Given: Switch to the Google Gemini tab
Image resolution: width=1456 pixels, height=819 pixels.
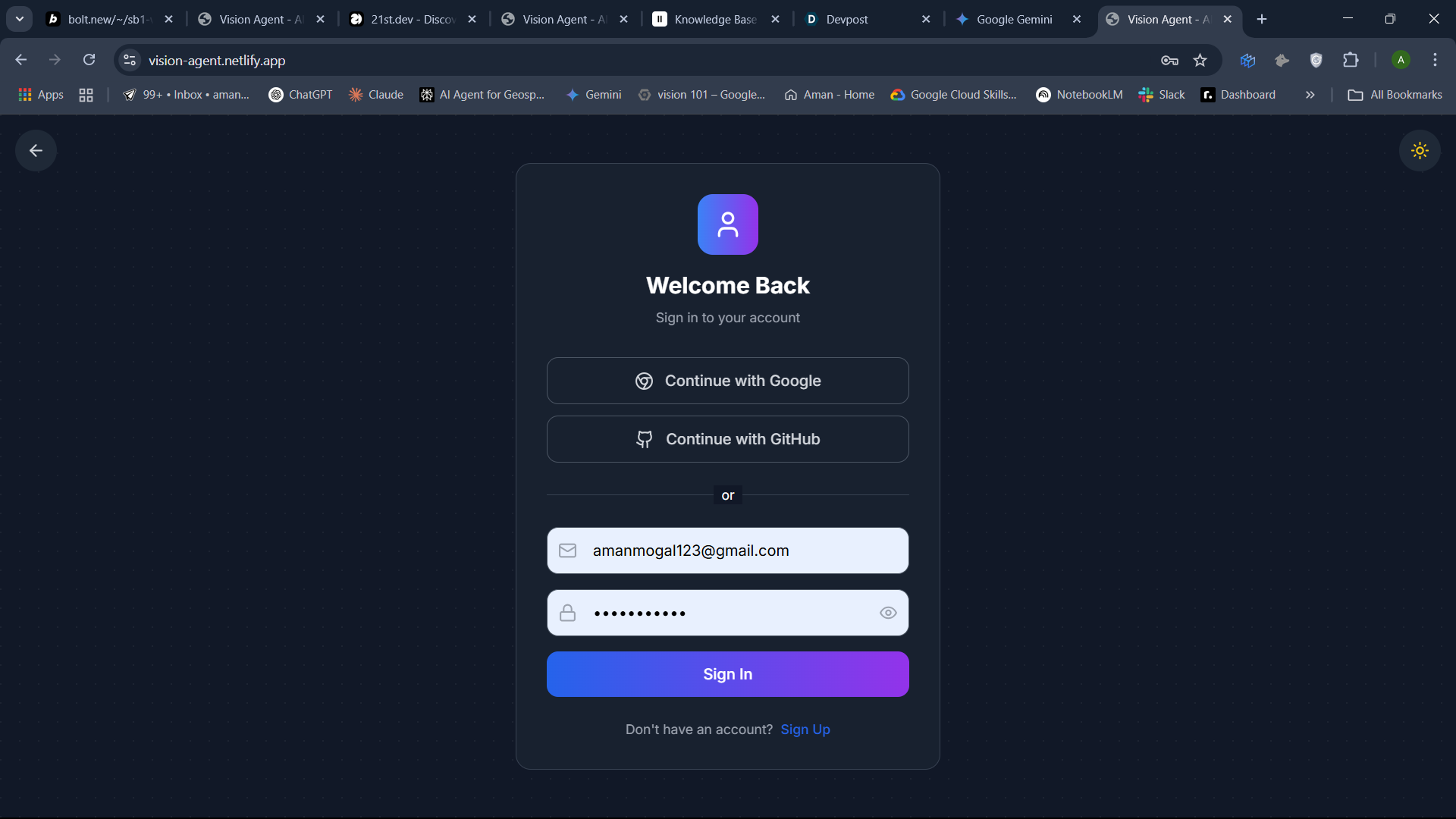Looking at the screenshot, I should coord(1014,19).
